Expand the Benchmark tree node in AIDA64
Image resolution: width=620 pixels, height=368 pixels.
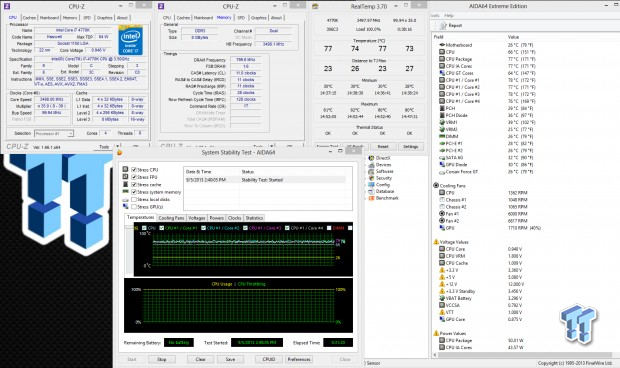365,198
